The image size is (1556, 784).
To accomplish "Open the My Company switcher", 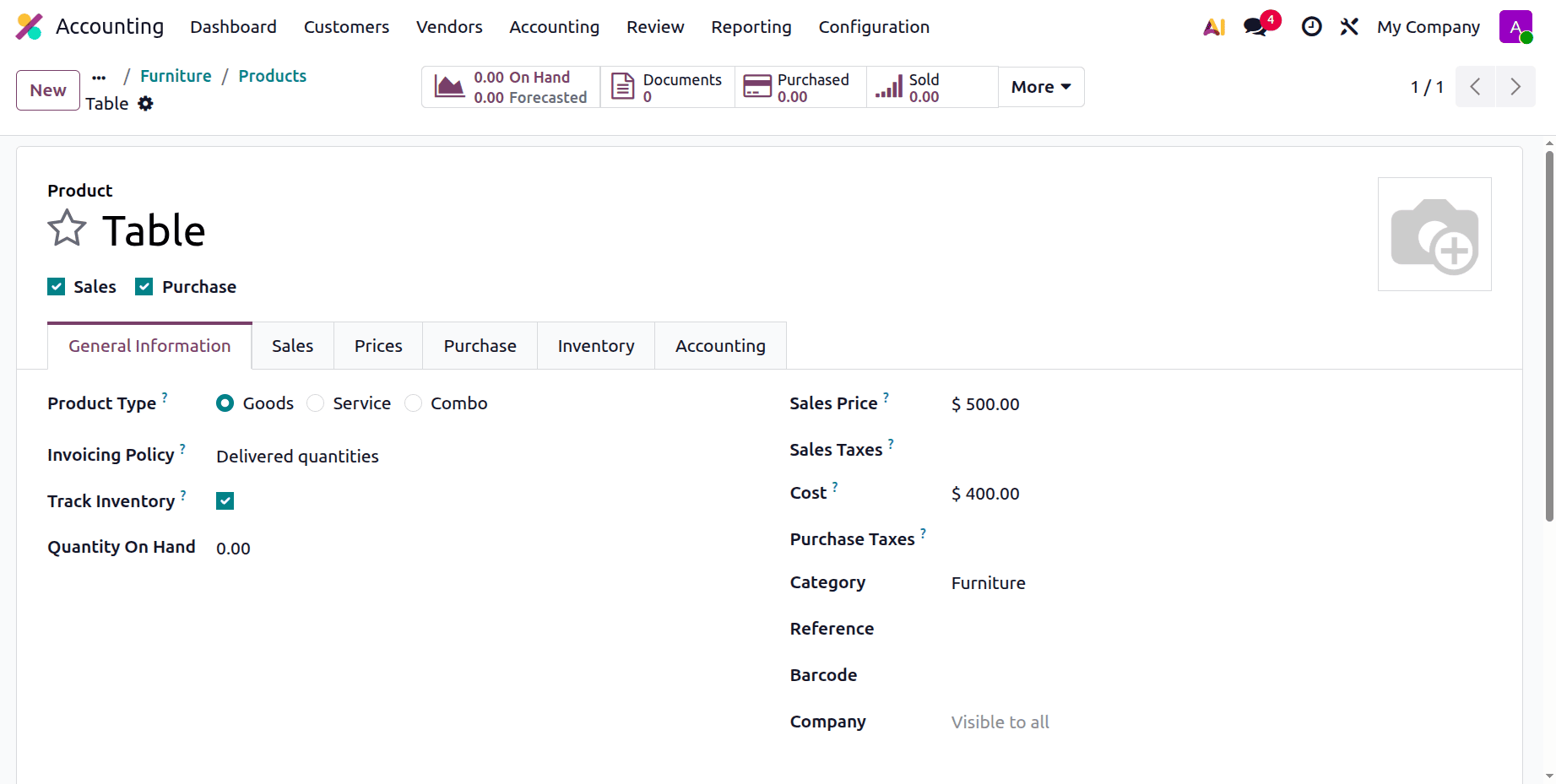I will tap(1429, 27).
